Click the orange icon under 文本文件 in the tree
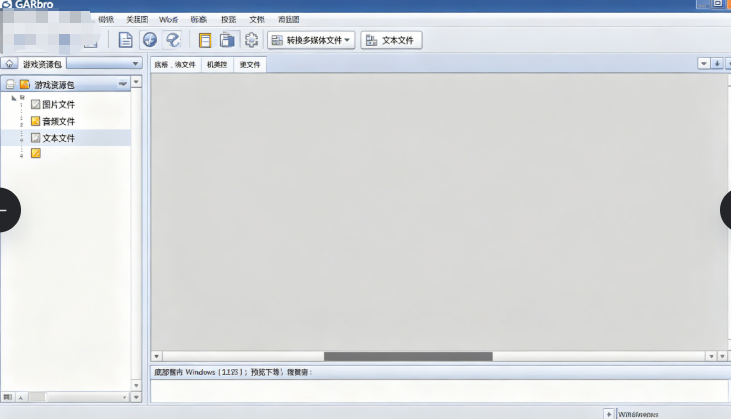This screenshot has height=419, width=731. tap(36, 154)
